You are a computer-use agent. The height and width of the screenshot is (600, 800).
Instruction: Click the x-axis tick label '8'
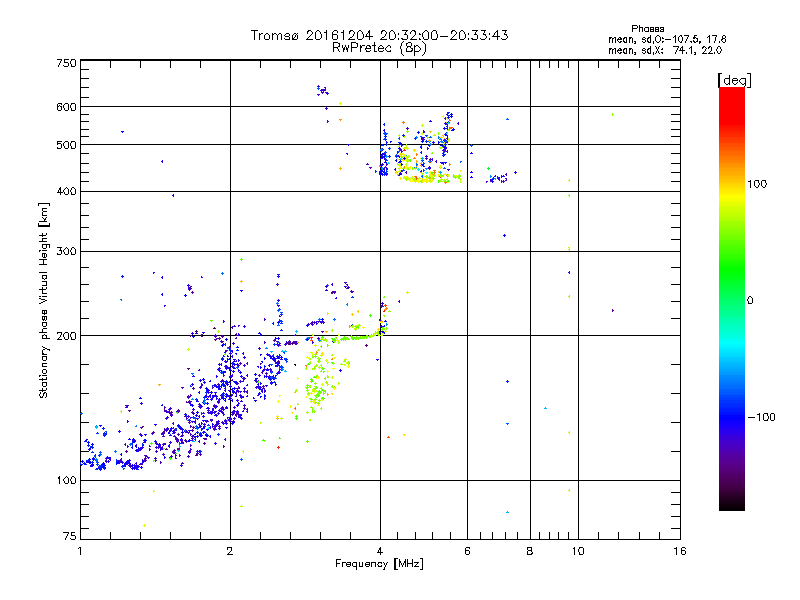(x=530, y=551)
